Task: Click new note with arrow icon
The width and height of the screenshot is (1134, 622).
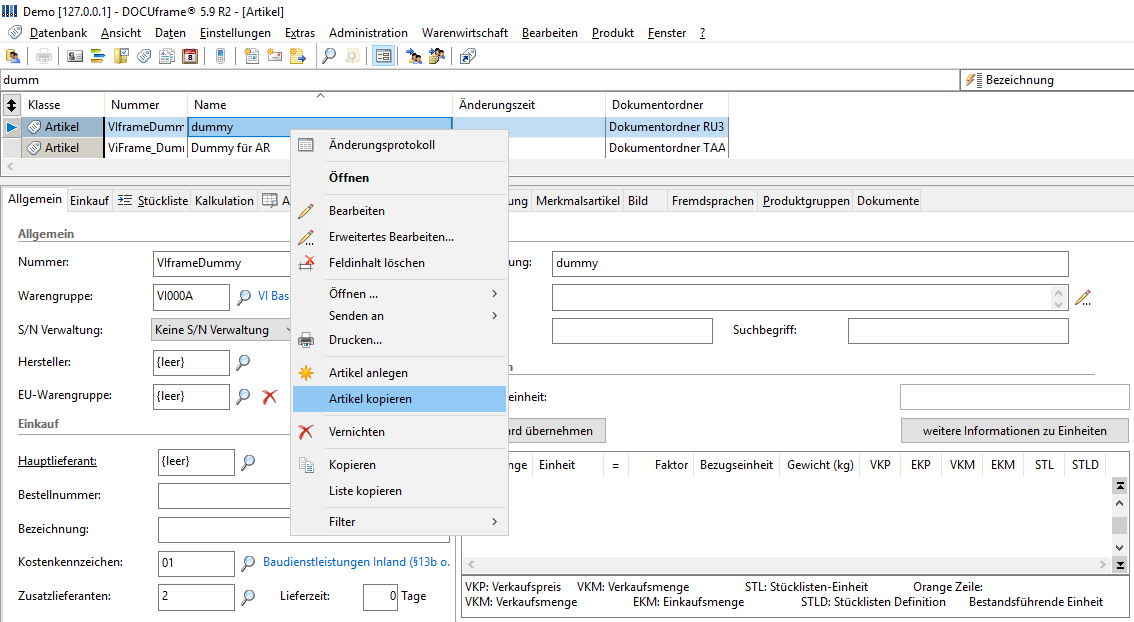Action: pos(298,56)
